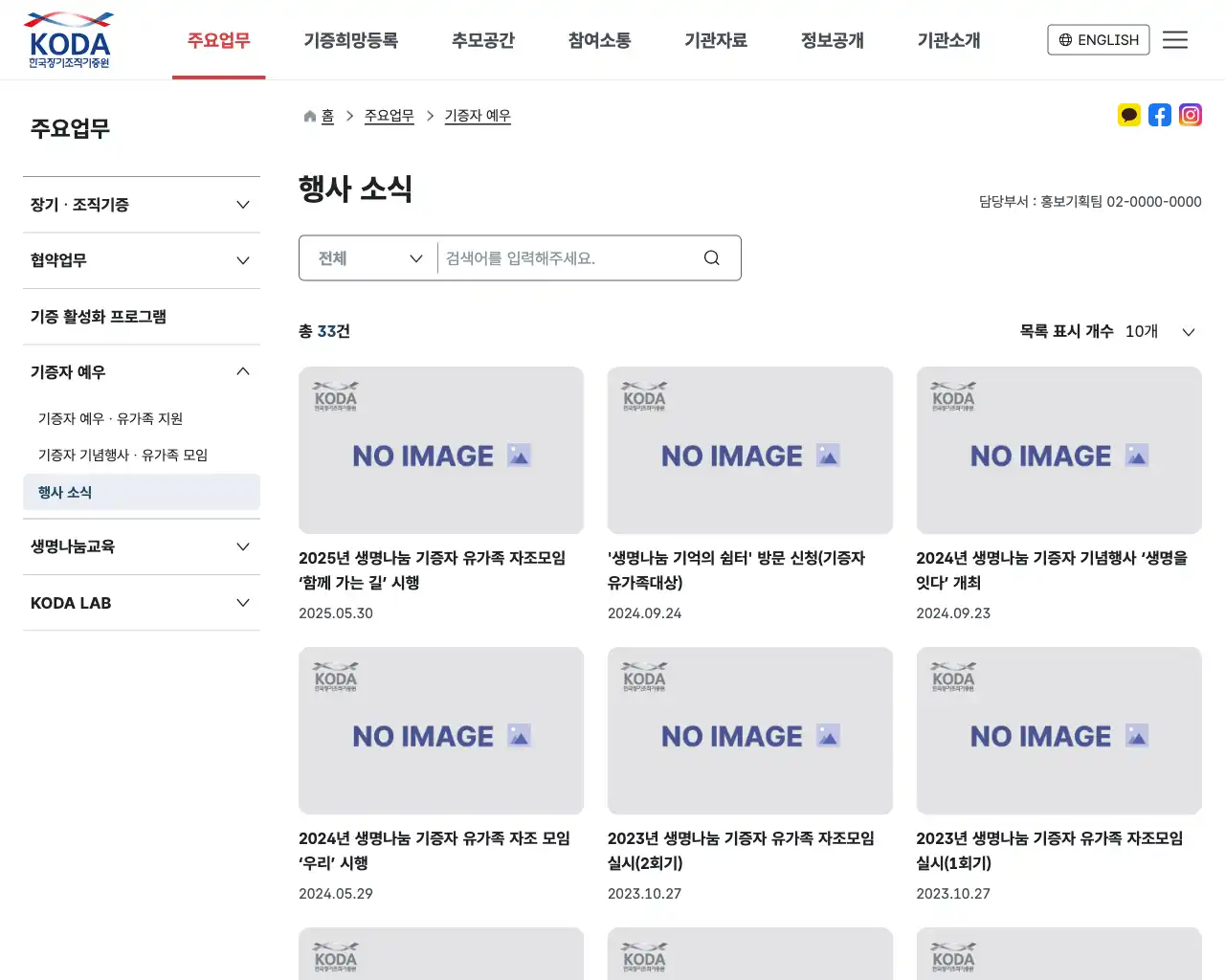Click the KODA logo
The width and height of the screenshot is (1225, 980).
67,39
